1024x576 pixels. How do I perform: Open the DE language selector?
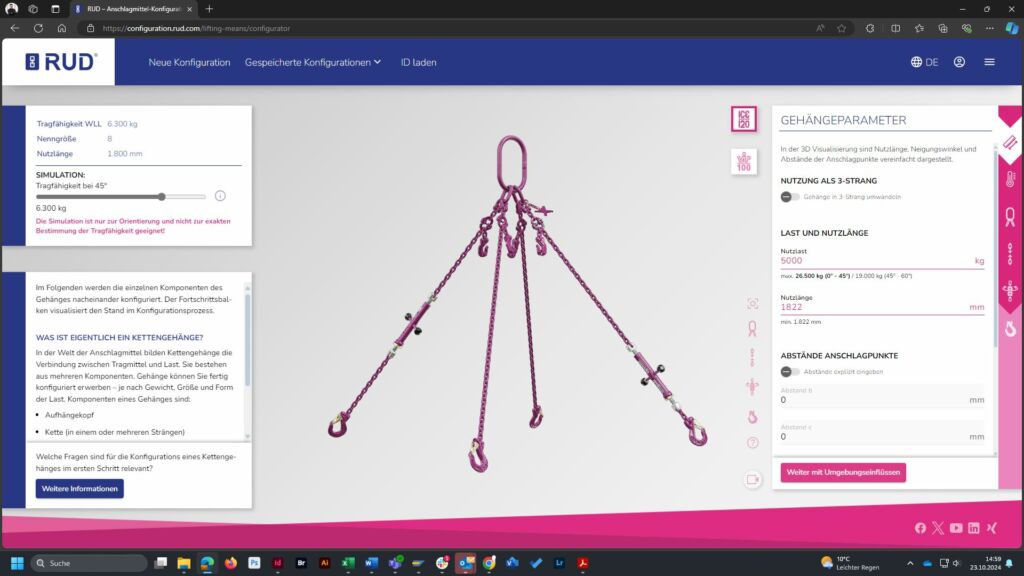click(x=924, y=62)
